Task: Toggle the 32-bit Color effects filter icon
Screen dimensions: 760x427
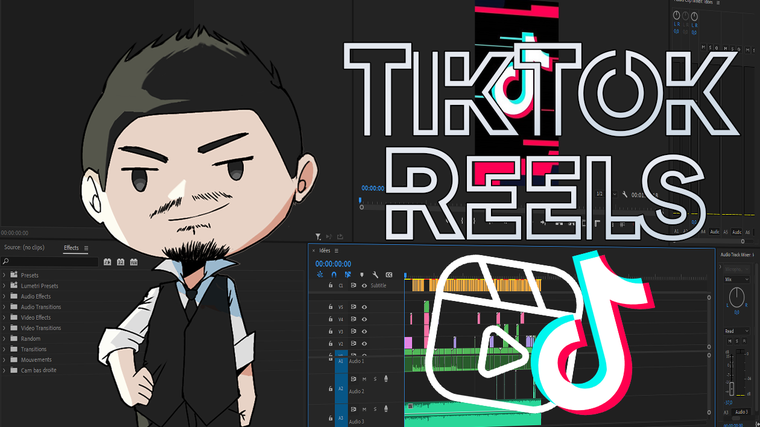Action: point(120,262)
